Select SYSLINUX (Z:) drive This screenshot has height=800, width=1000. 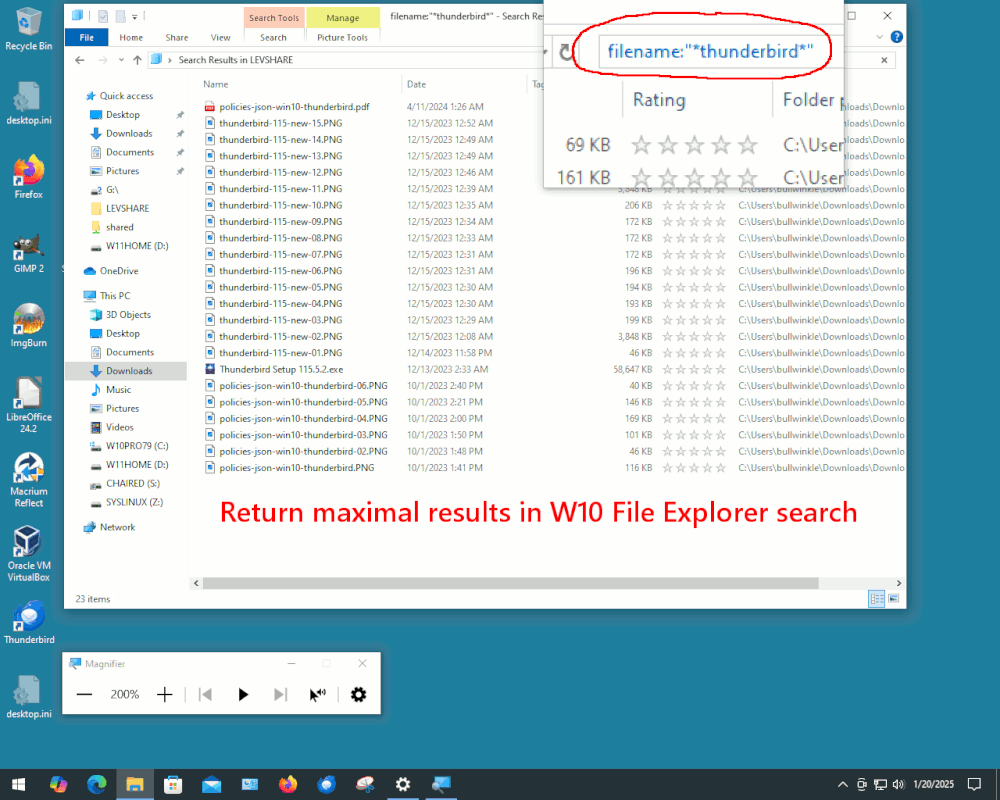[x=134, y=502]
